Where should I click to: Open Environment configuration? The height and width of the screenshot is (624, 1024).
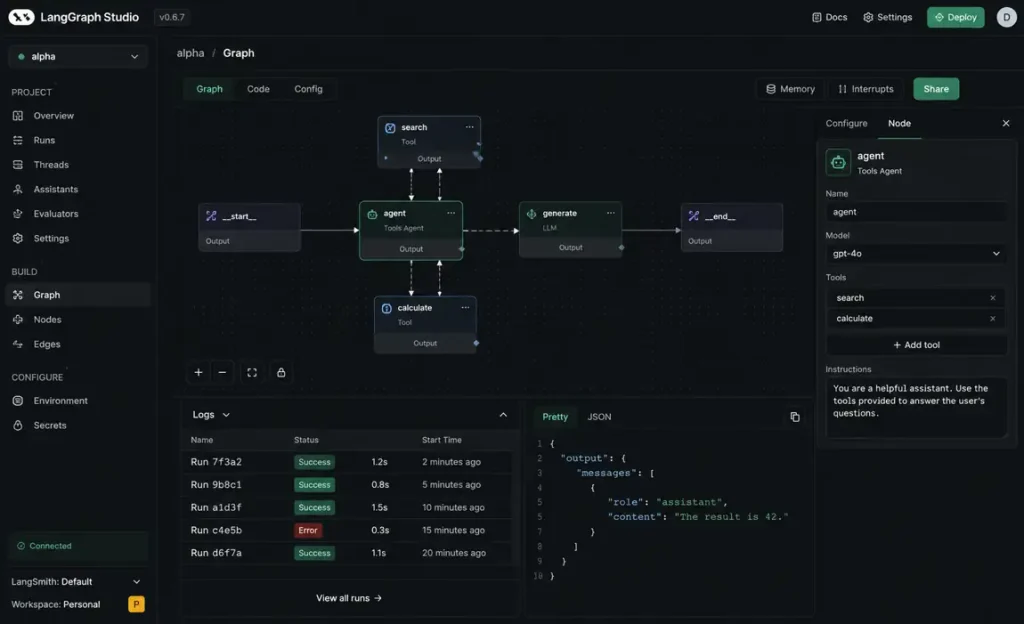coord(60,401)
